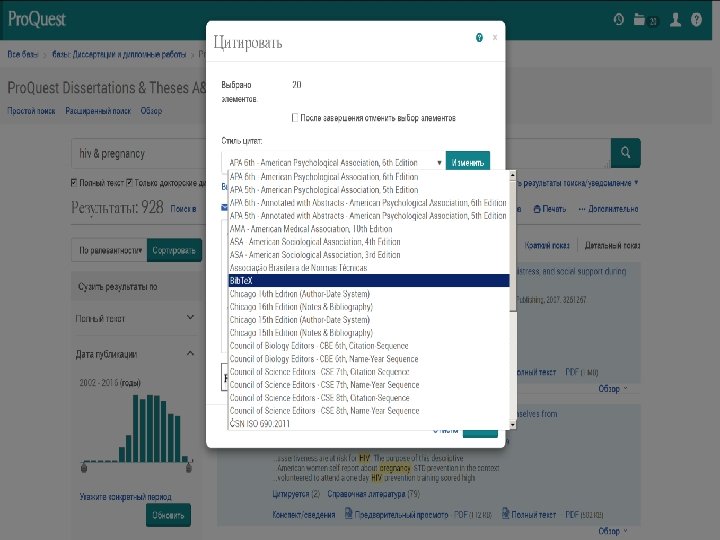Viewport: 720px width, 540px height.
Task: Select Associação Brasileira de Normas Técnicas option
Action: [369, 268]
